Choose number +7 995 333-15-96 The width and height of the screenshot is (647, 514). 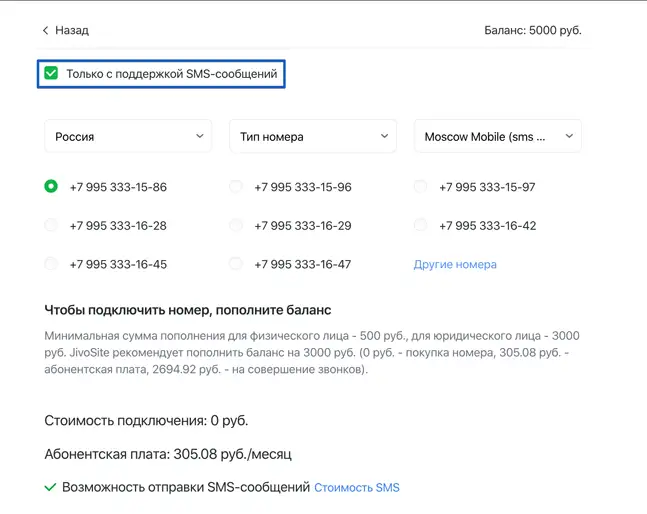(x=236, y=187)
